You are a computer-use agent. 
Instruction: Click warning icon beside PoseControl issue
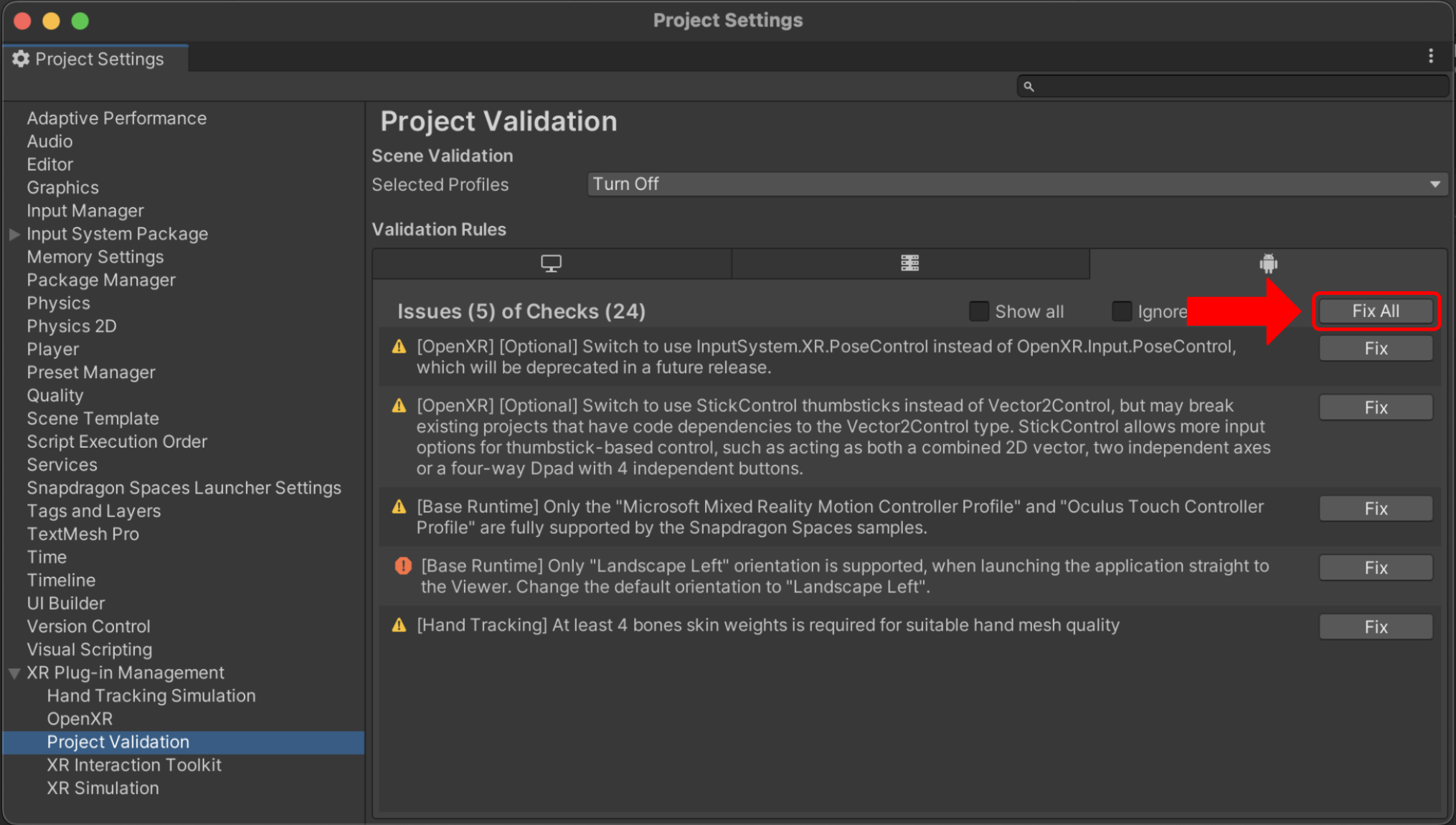tap(399, 347)
